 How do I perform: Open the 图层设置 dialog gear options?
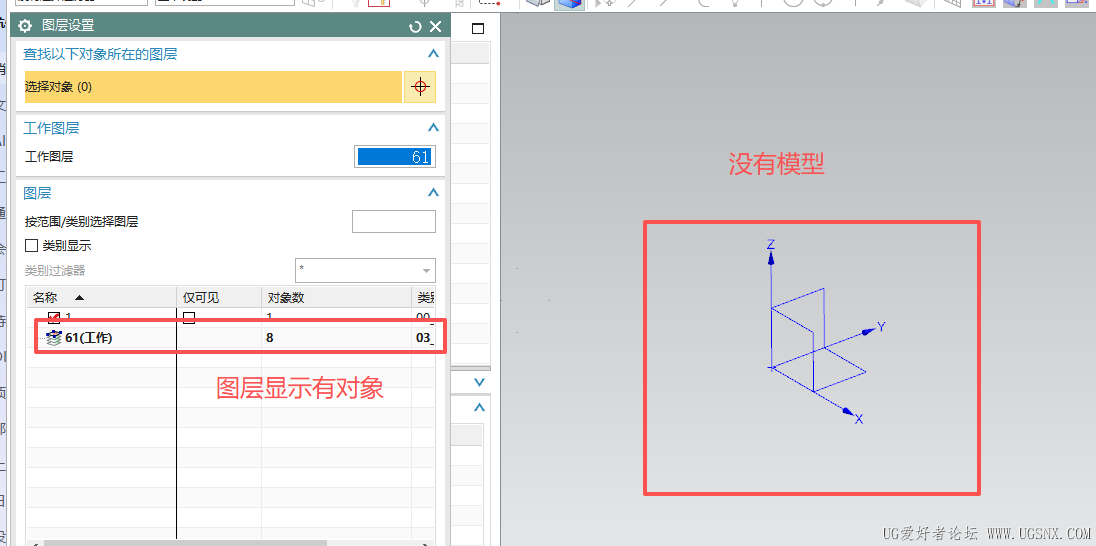tap(25, 27)
